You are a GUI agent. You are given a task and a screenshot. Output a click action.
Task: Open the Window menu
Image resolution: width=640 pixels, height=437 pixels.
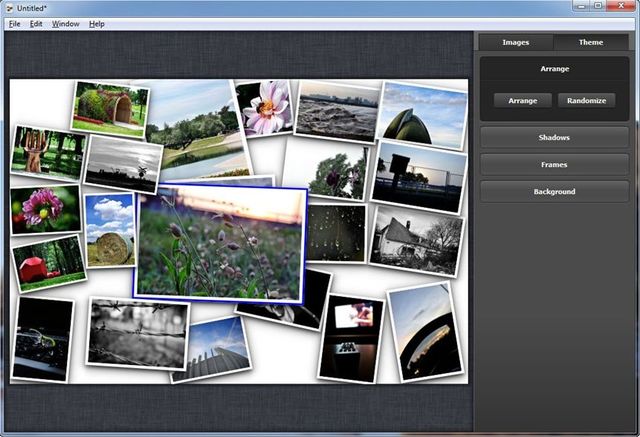click(65, 24)
